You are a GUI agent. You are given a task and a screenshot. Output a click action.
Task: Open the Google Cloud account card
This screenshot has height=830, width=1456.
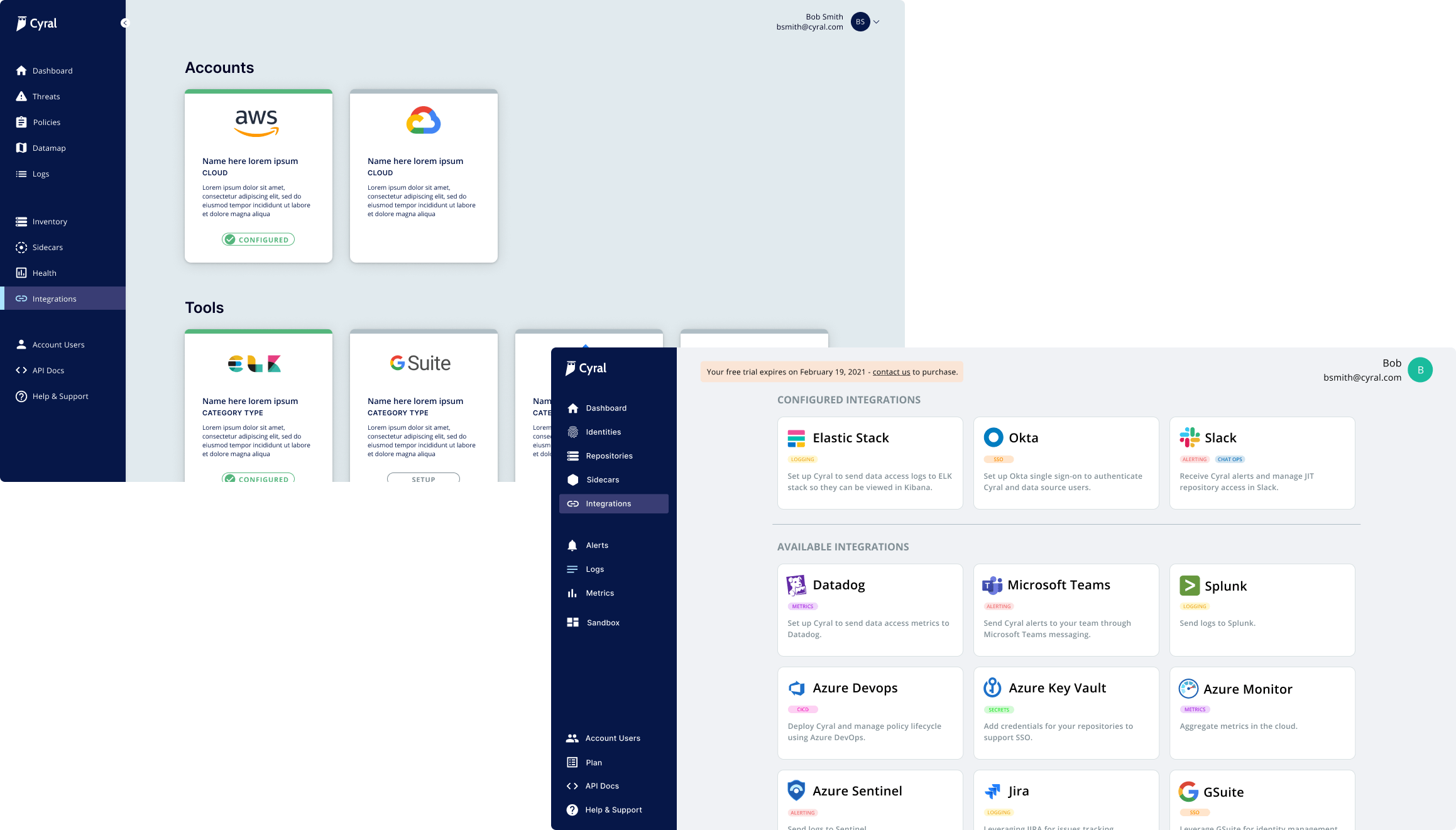pos(424,176)
